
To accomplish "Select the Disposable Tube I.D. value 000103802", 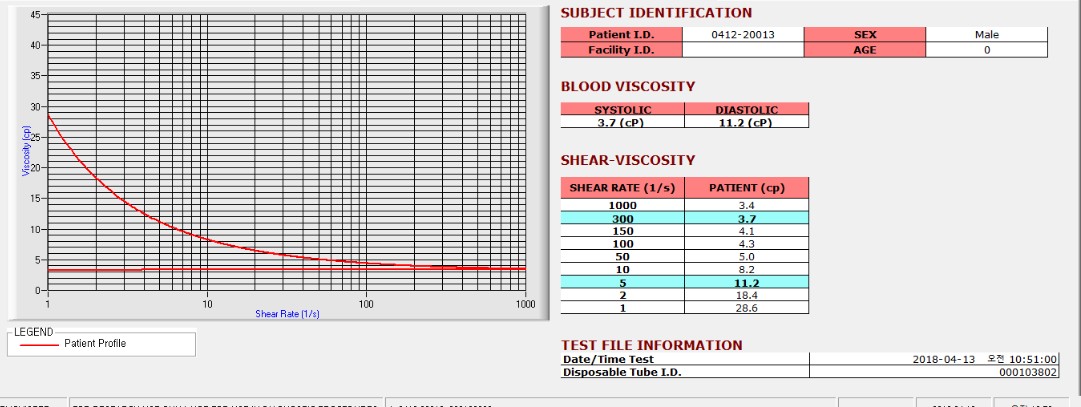I will pos(934,372).
